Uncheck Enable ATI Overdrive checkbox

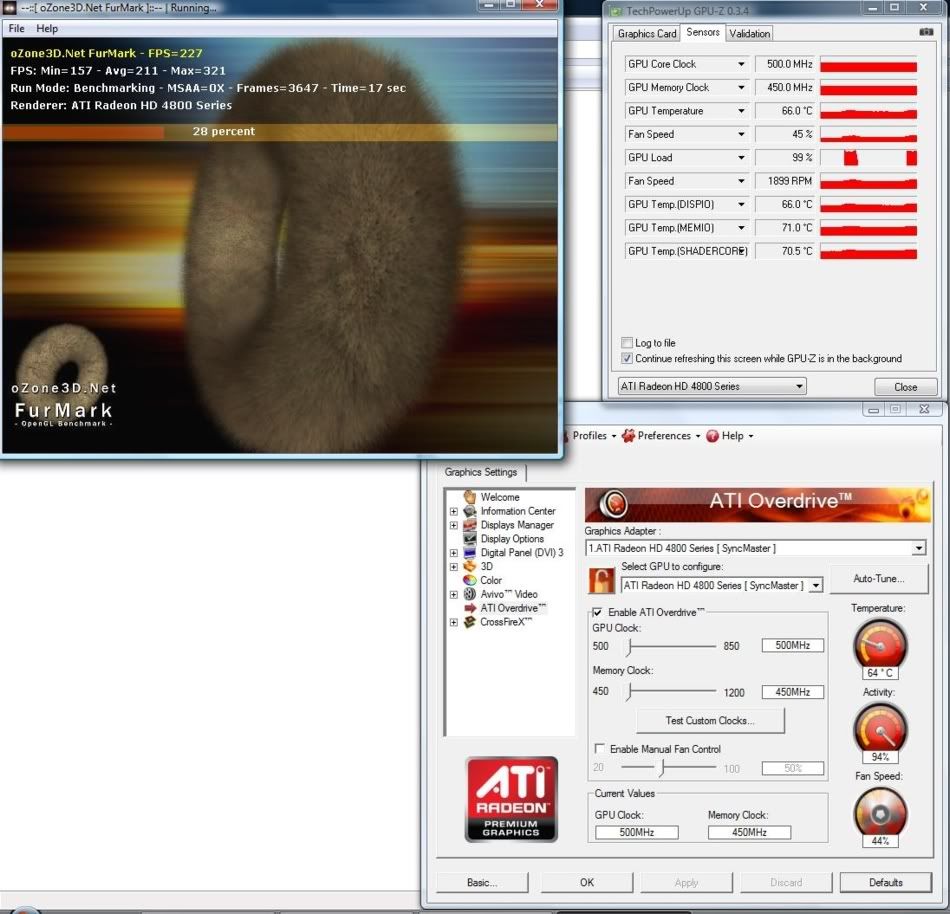(598, 612)
